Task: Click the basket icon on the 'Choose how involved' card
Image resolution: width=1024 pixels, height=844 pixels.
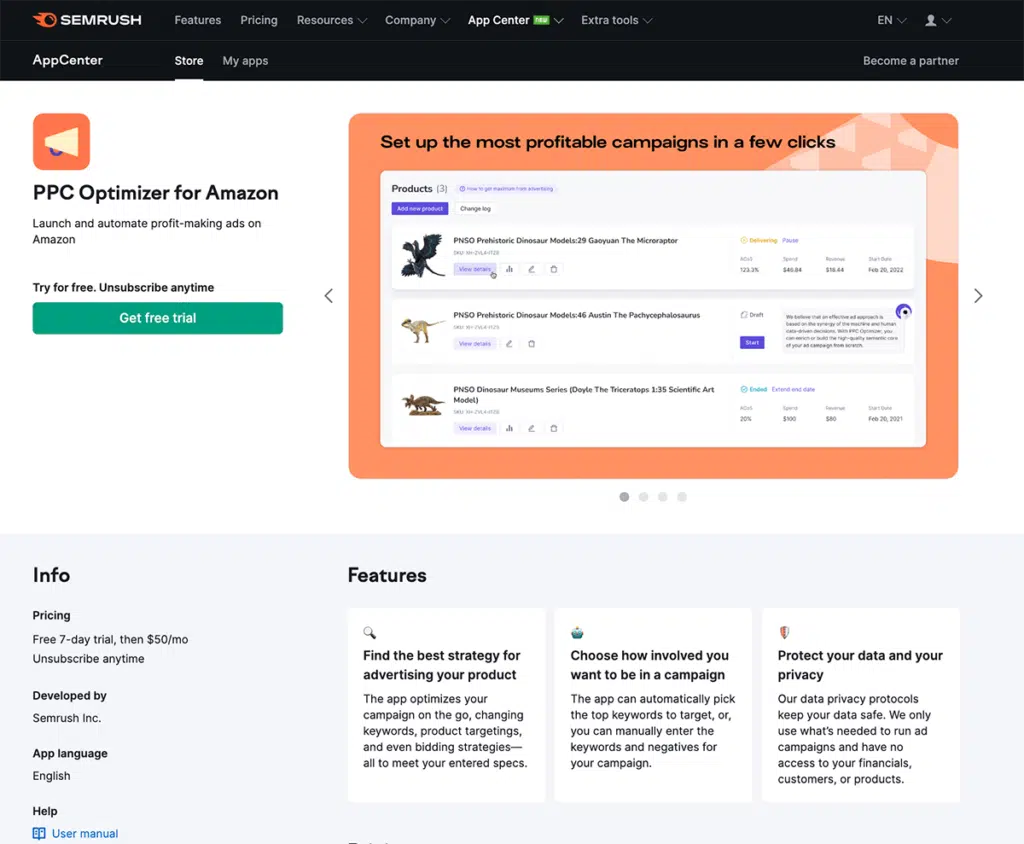Action: (577, 632)
